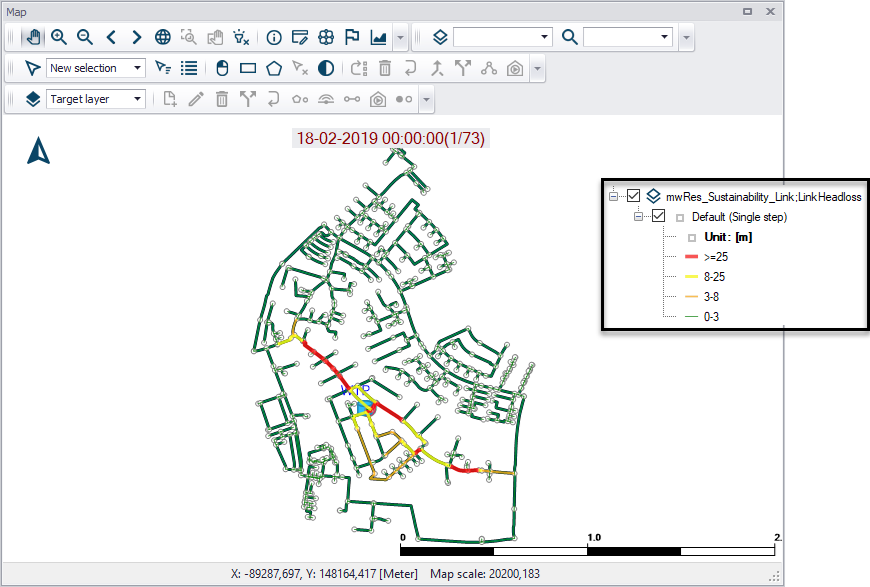Select the Zoom In magnifier tool
This screenshot has height=587, width=870.
pos(59,37)
